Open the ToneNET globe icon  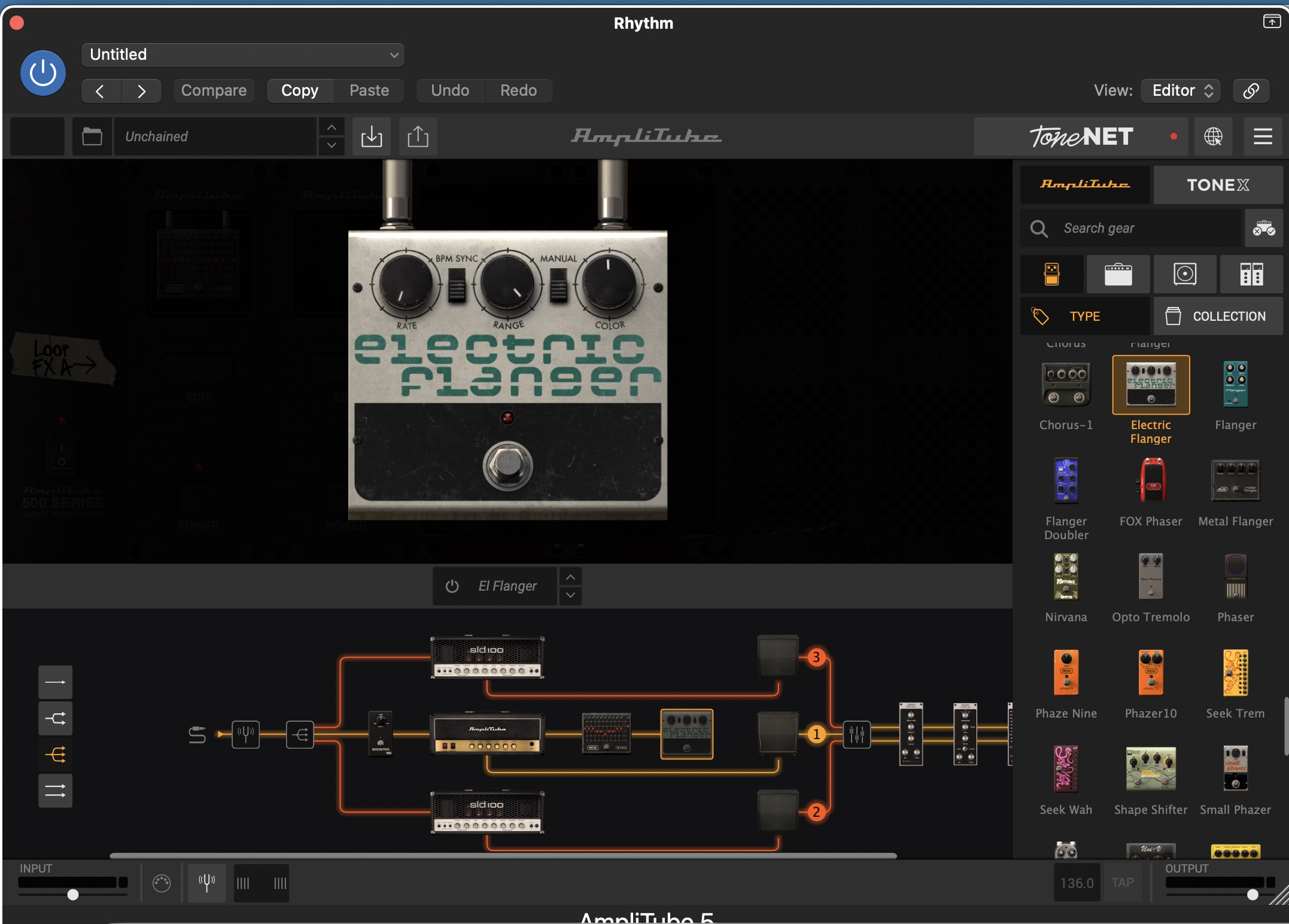(1213, 136)
